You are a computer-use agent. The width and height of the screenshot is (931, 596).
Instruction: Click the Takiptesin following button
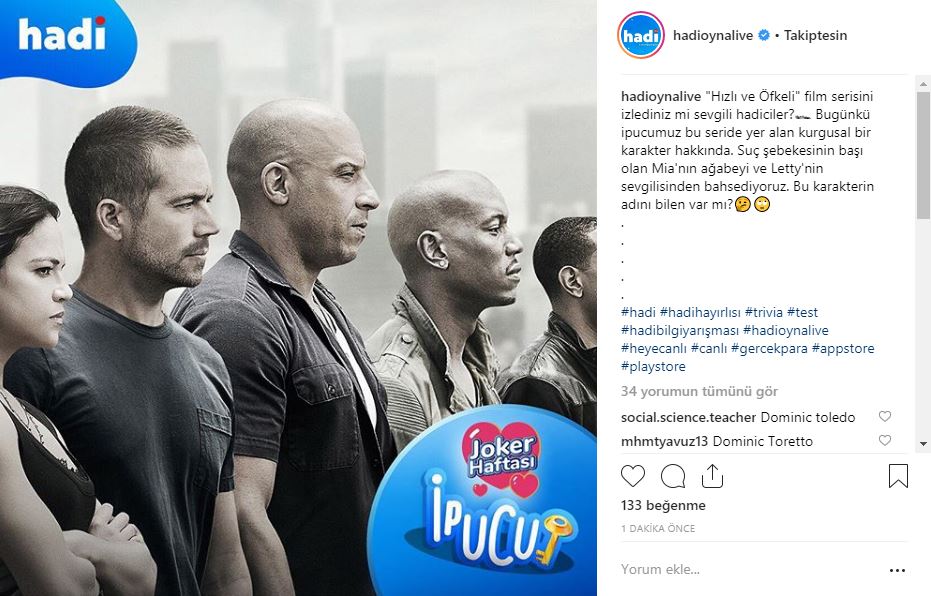tap(815, 35)
